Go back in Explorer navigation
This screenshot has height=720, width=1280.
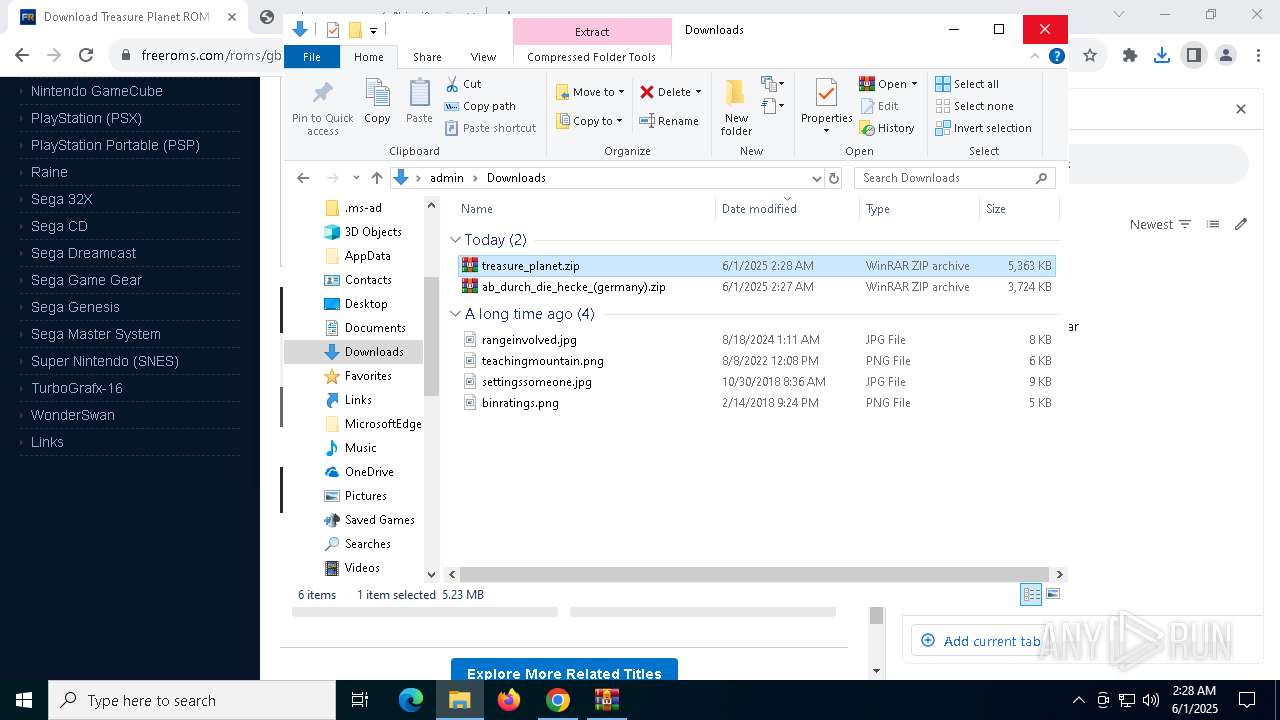(x=303, y=178)
